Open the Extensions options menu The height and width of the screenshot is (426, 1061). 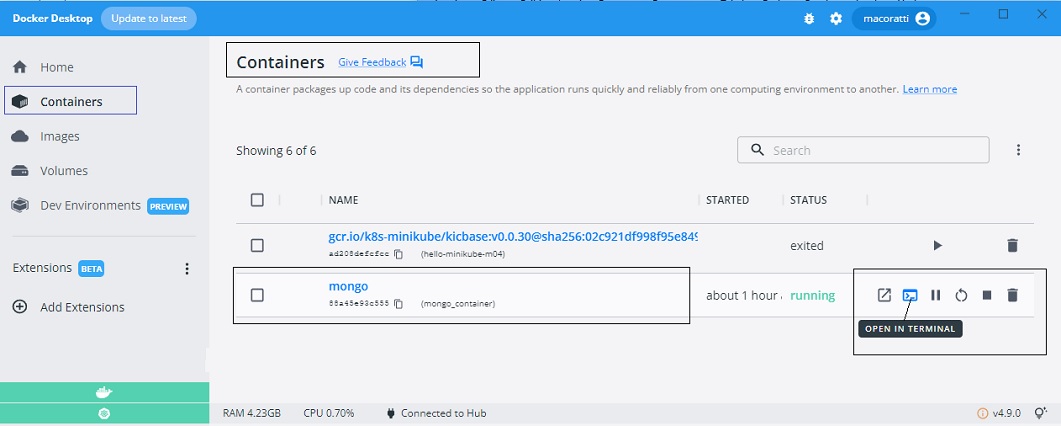coord(186,269)
